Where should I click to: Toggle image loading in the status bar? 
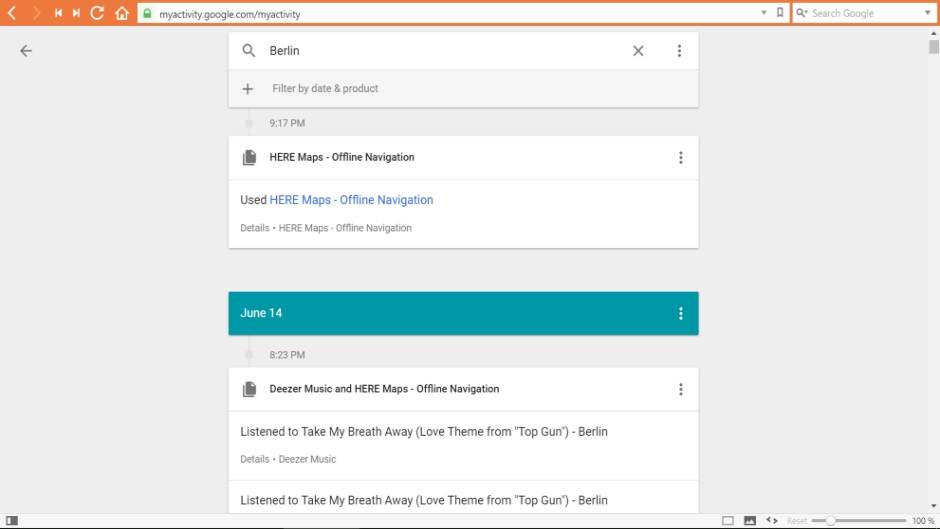(749, 521)
